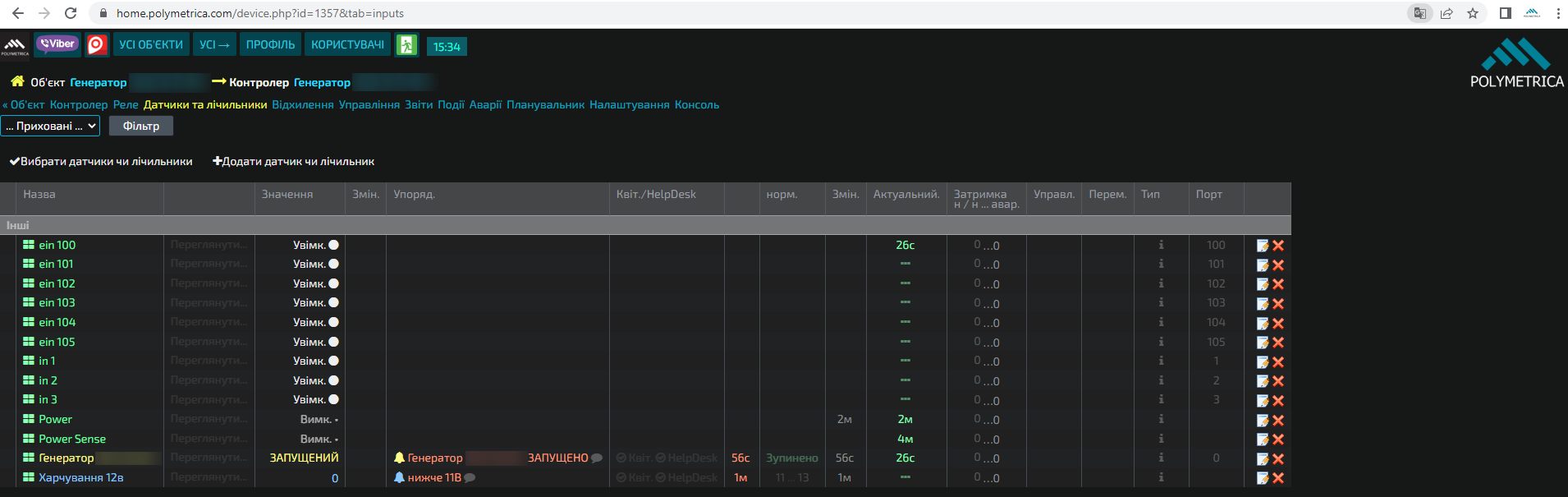Toggle the ein 101 Увімк. status circle
This screenshot has width=1568, height=497.
pos(333,265)
